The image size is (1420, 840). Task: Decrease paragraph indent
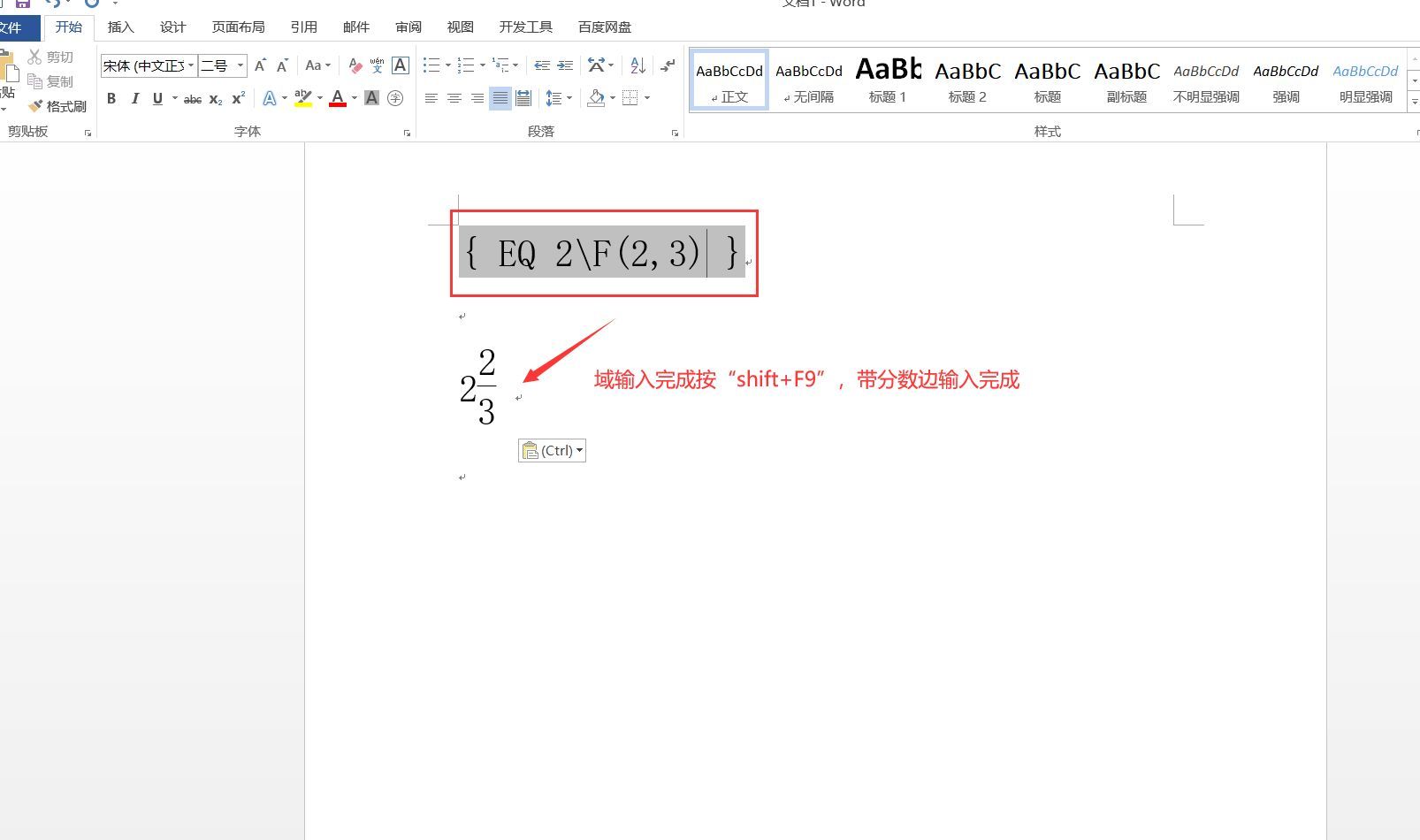pos(542,65)
